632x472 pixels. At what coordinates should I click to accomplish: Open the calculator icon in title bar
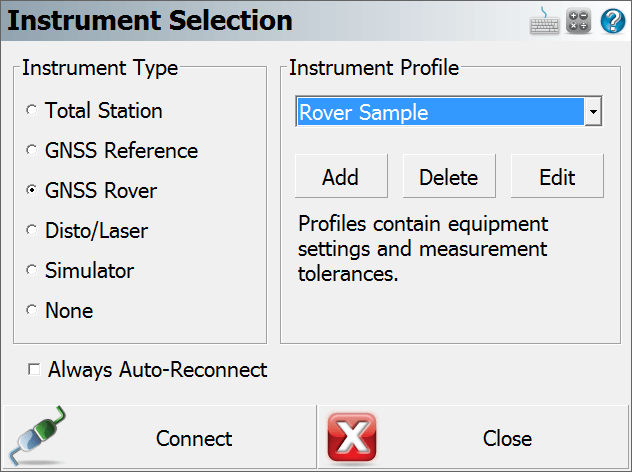point(578,21)
